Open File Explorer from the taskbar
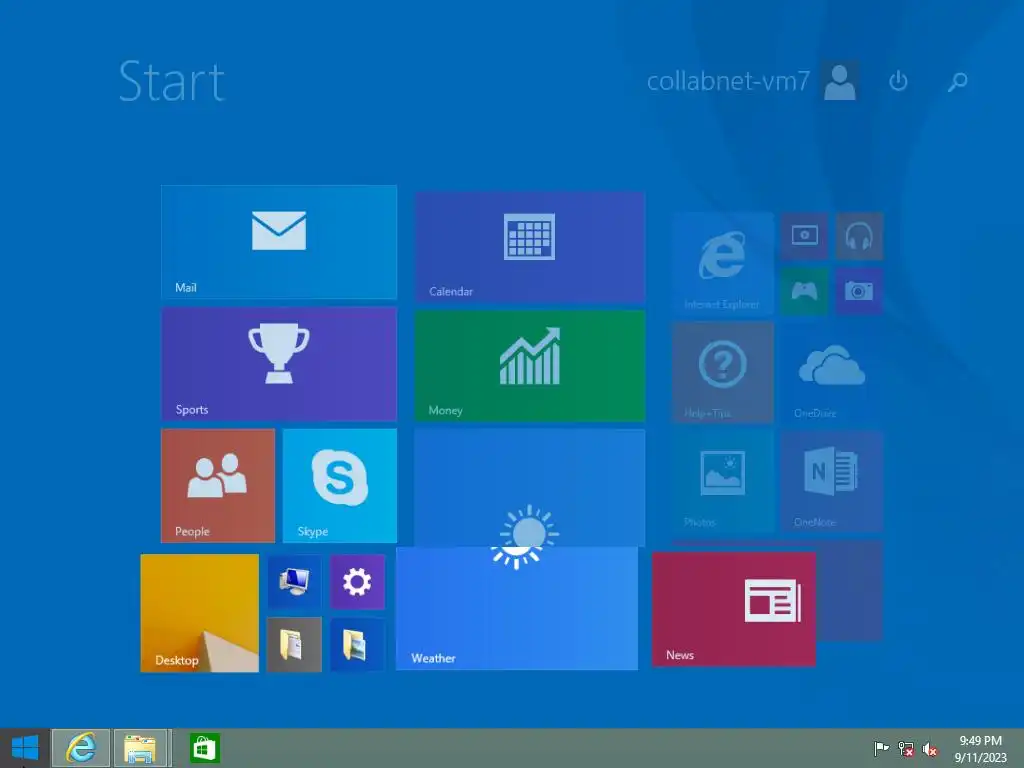 141,748
